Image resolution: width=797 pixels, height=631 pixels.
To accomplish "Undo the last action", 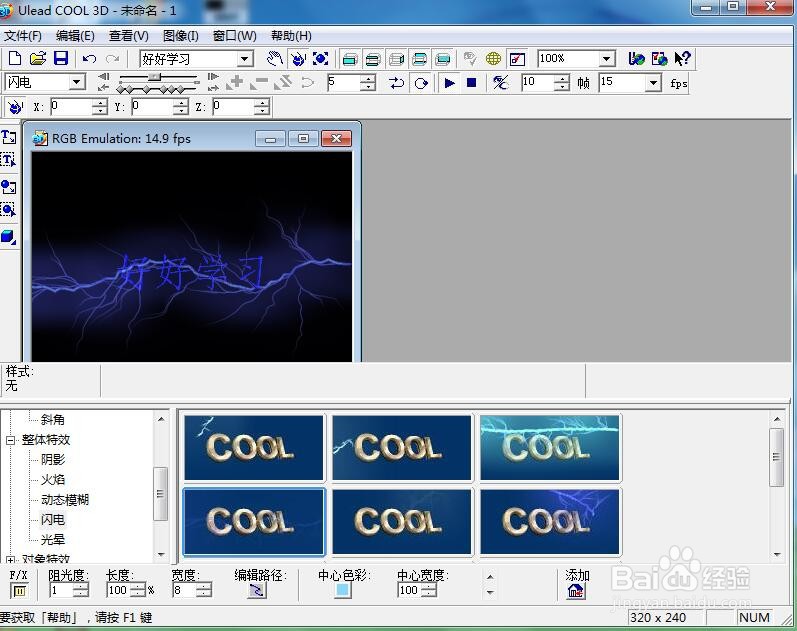I will [x=89, y=59].
